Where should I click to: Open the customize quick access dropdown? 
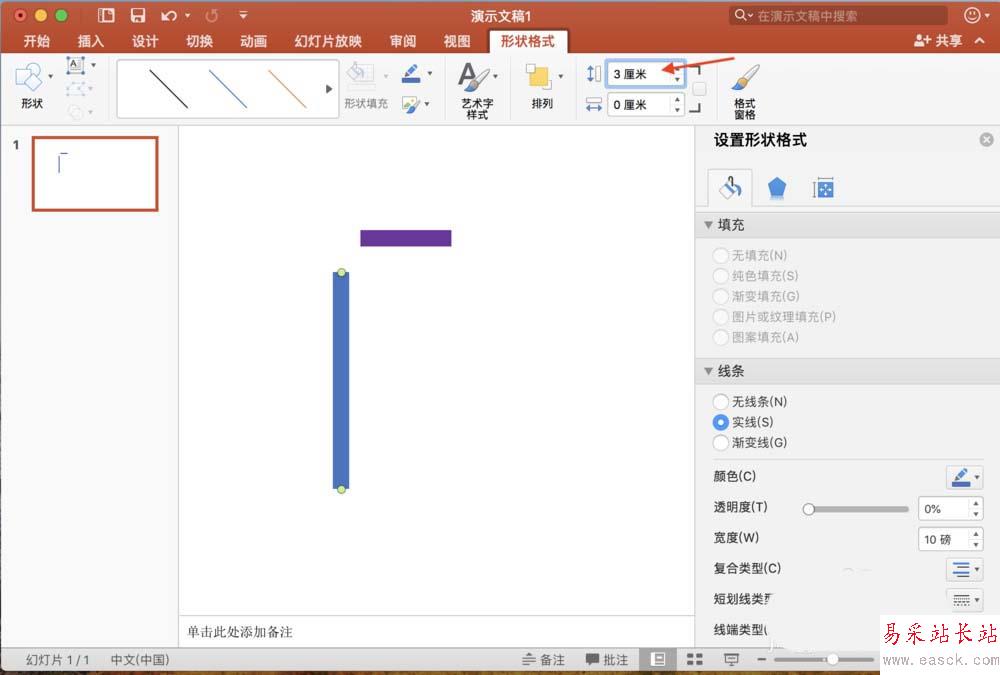(243, 15)
